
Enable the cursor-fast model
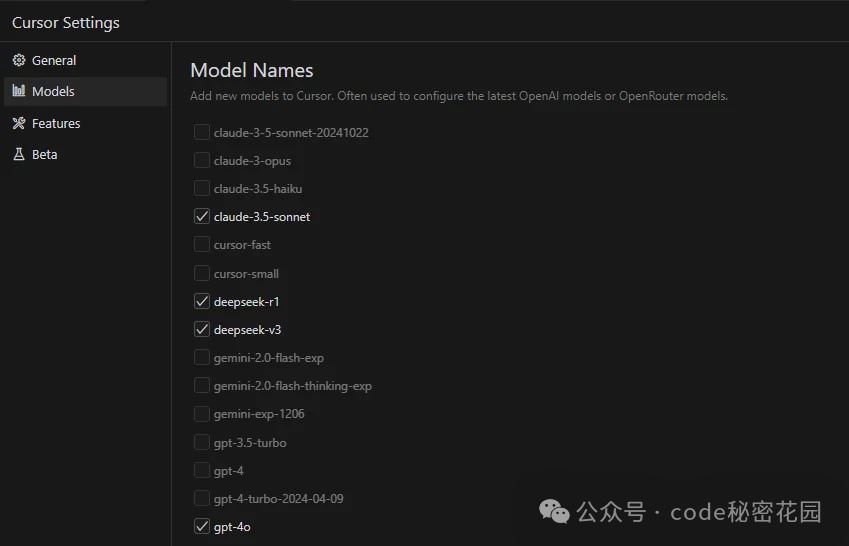(x=202, y=244)
